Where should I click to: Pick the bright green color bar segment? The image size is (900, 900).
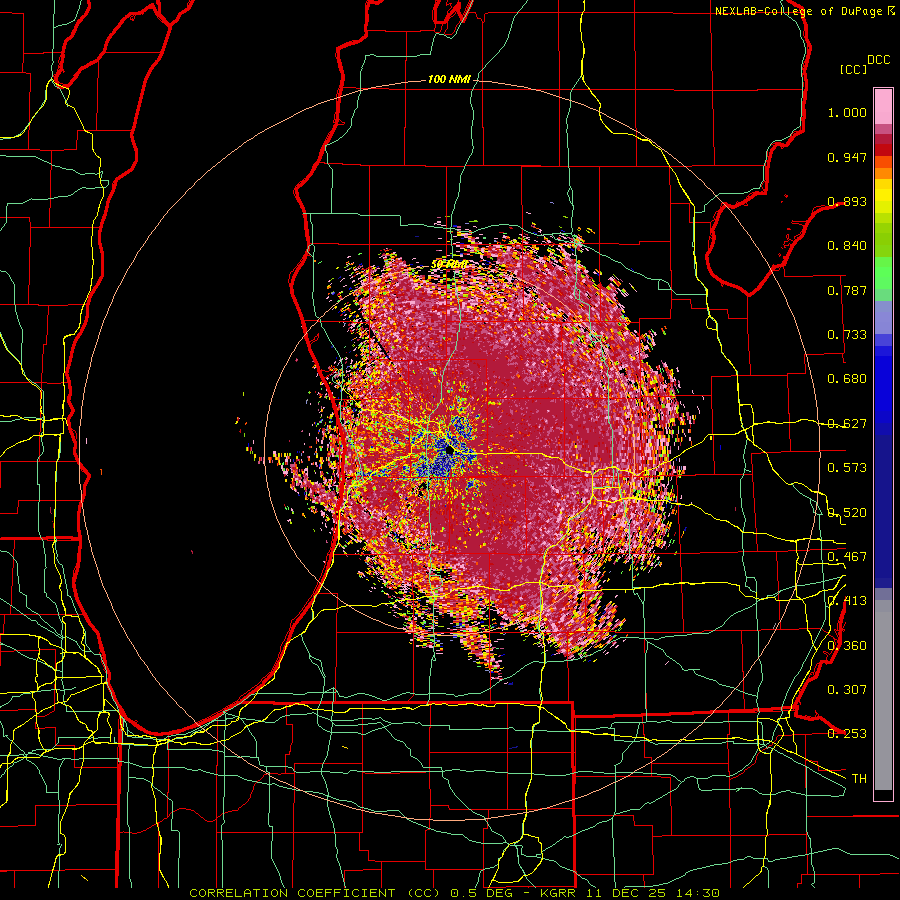point(883,273)
